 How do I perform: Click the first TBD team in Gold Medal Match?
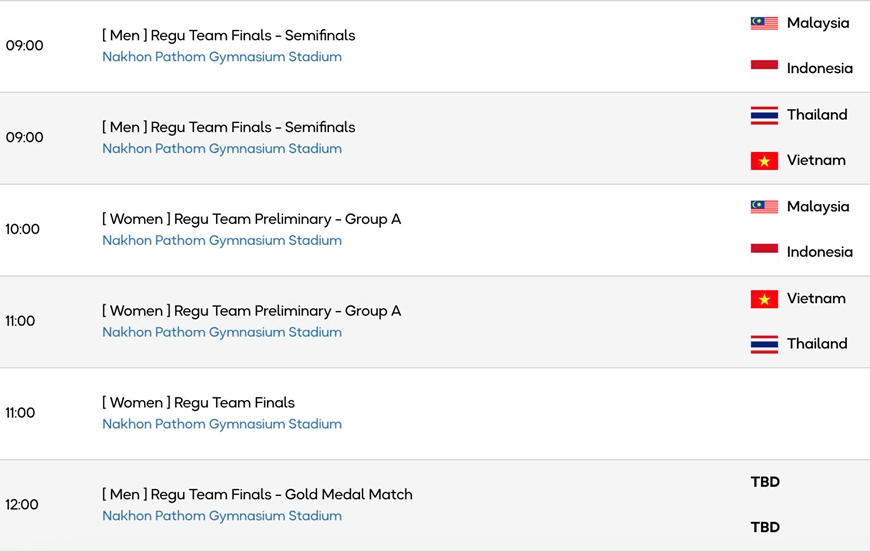pos(765,482)
